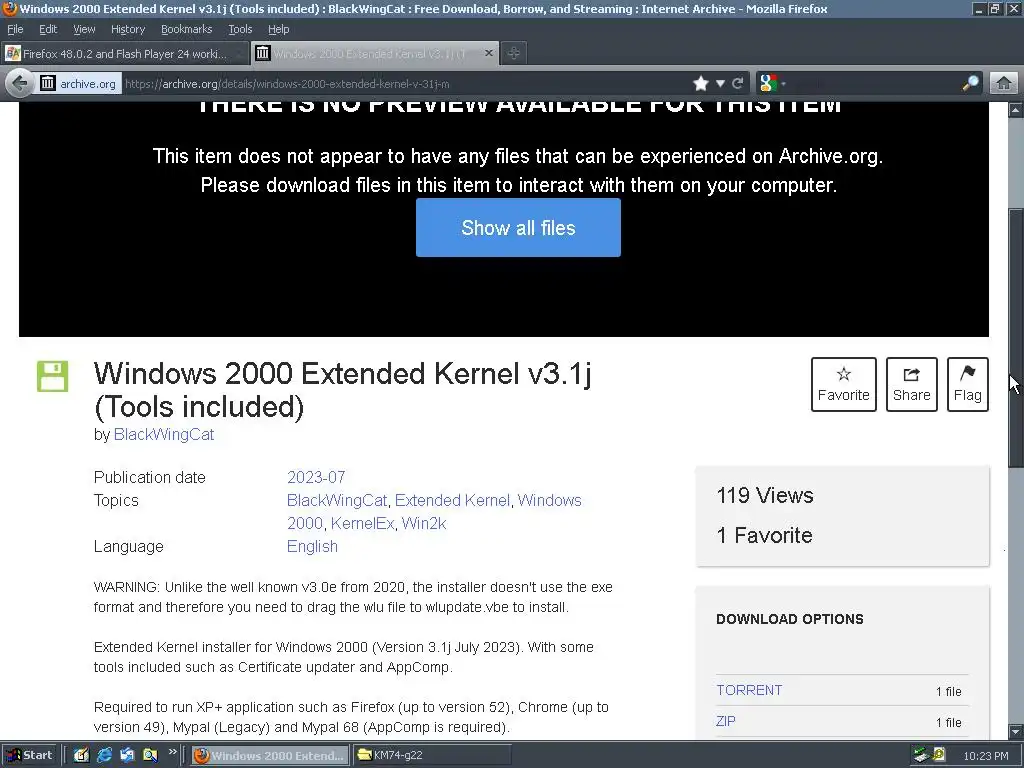
Task: Open the History menu
Action: [128, 29]
